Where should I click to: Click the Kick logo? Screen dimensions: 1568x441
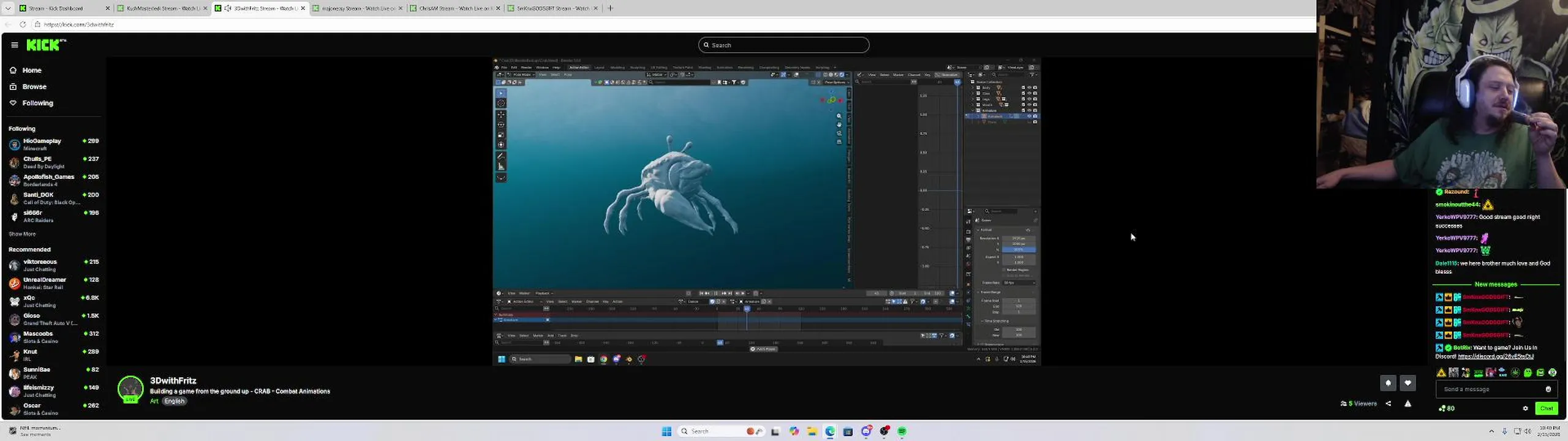coord(46,45)
